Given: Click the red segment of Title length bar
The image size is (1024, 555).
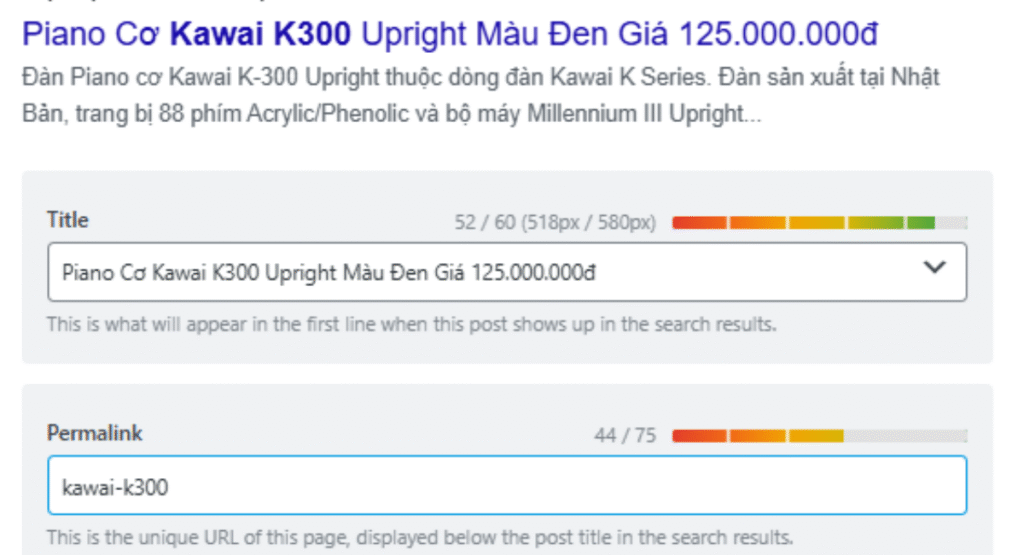Looking at the screenshot, I should tap(699, 223).
